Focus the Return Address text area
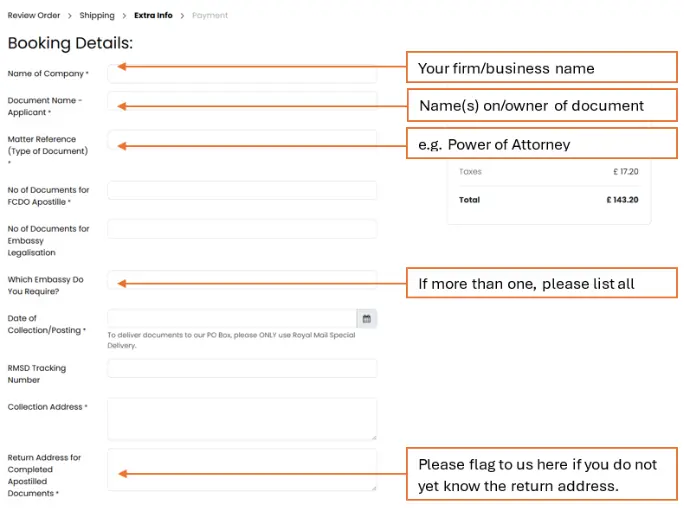690x511 pixels. [x=242, y=469]
